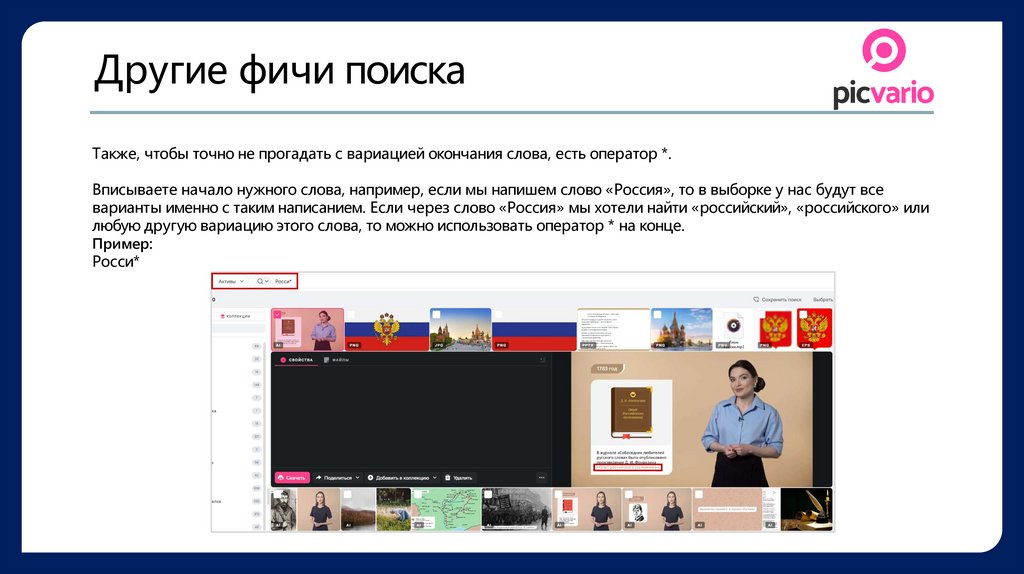Open the beige text-strip thumbnail
1024x574 pixels.
(728, 509)
